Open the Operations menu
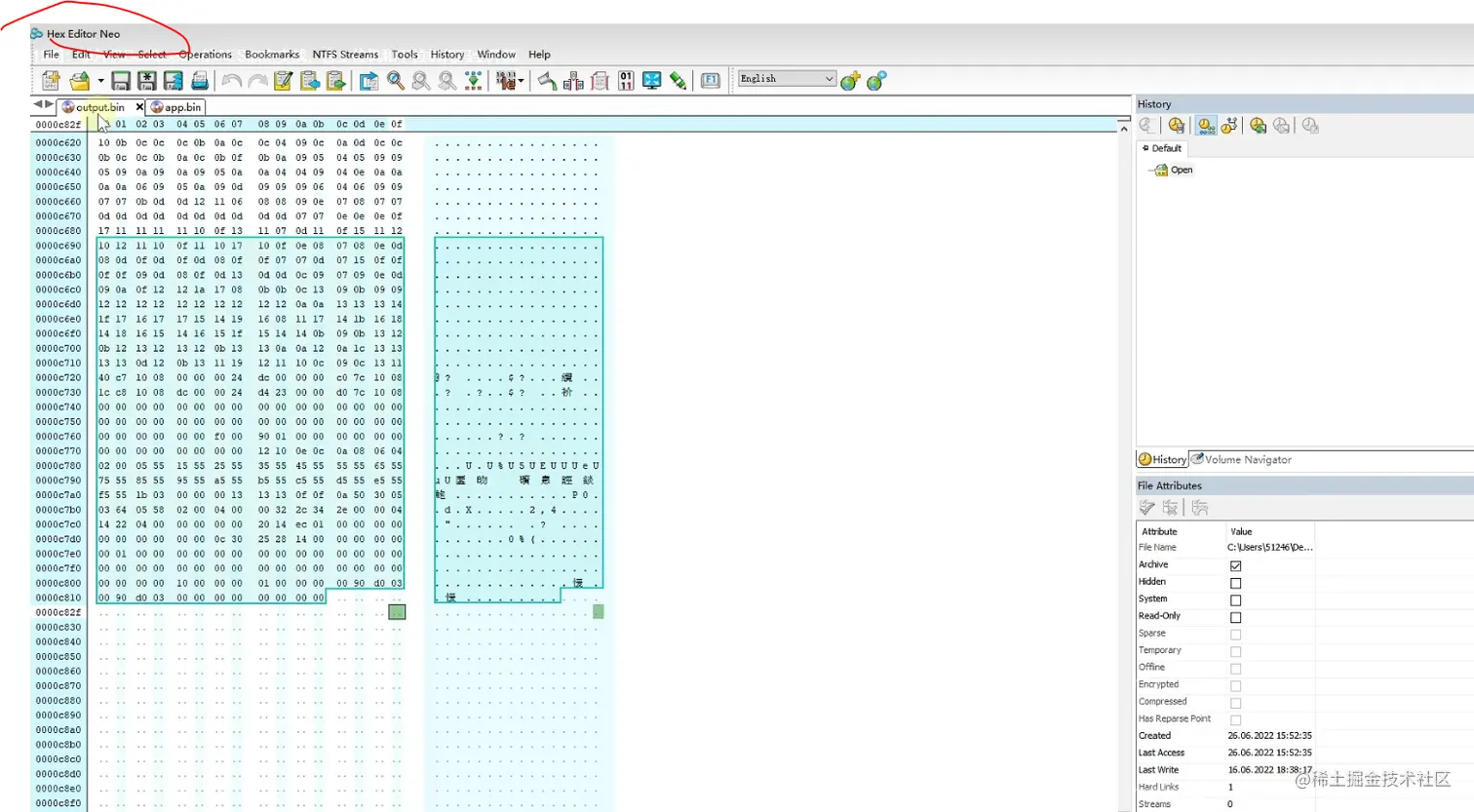This screenshot has height=812, width=1474. (206, 55)
